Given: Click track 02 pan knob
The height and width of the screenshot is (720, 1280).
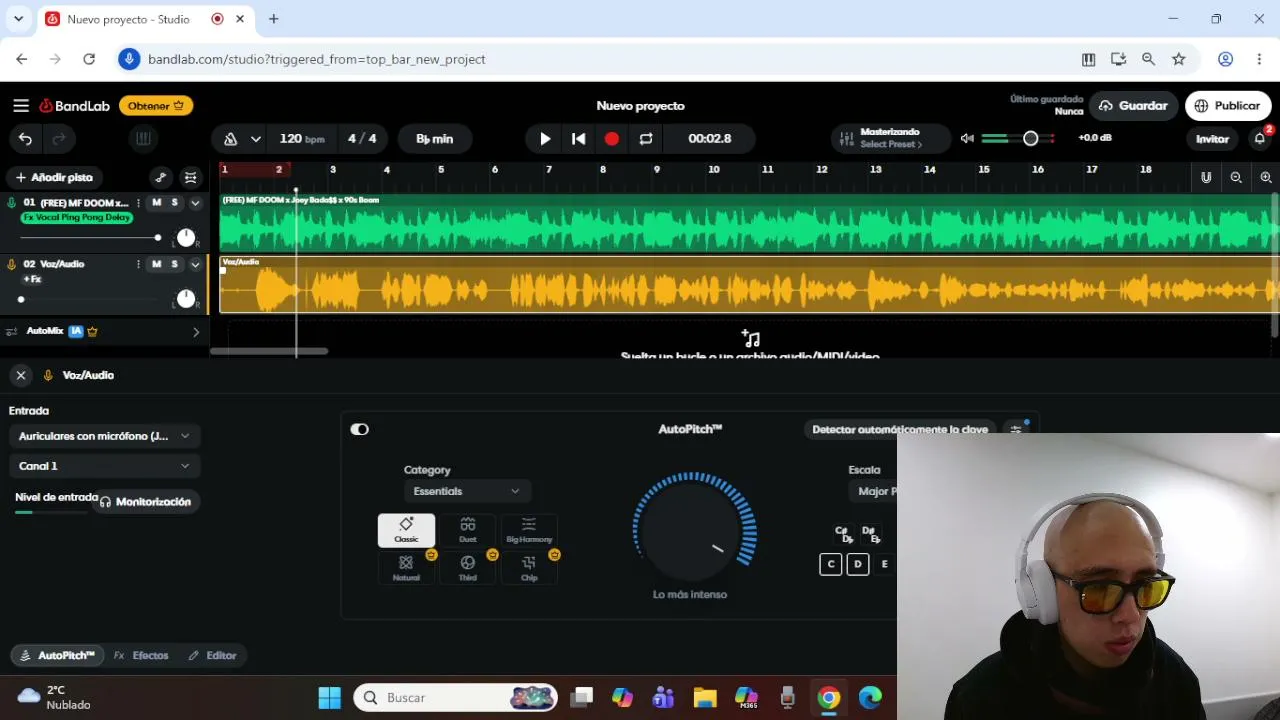Looking at the screenshot, I should pos(186,299).
